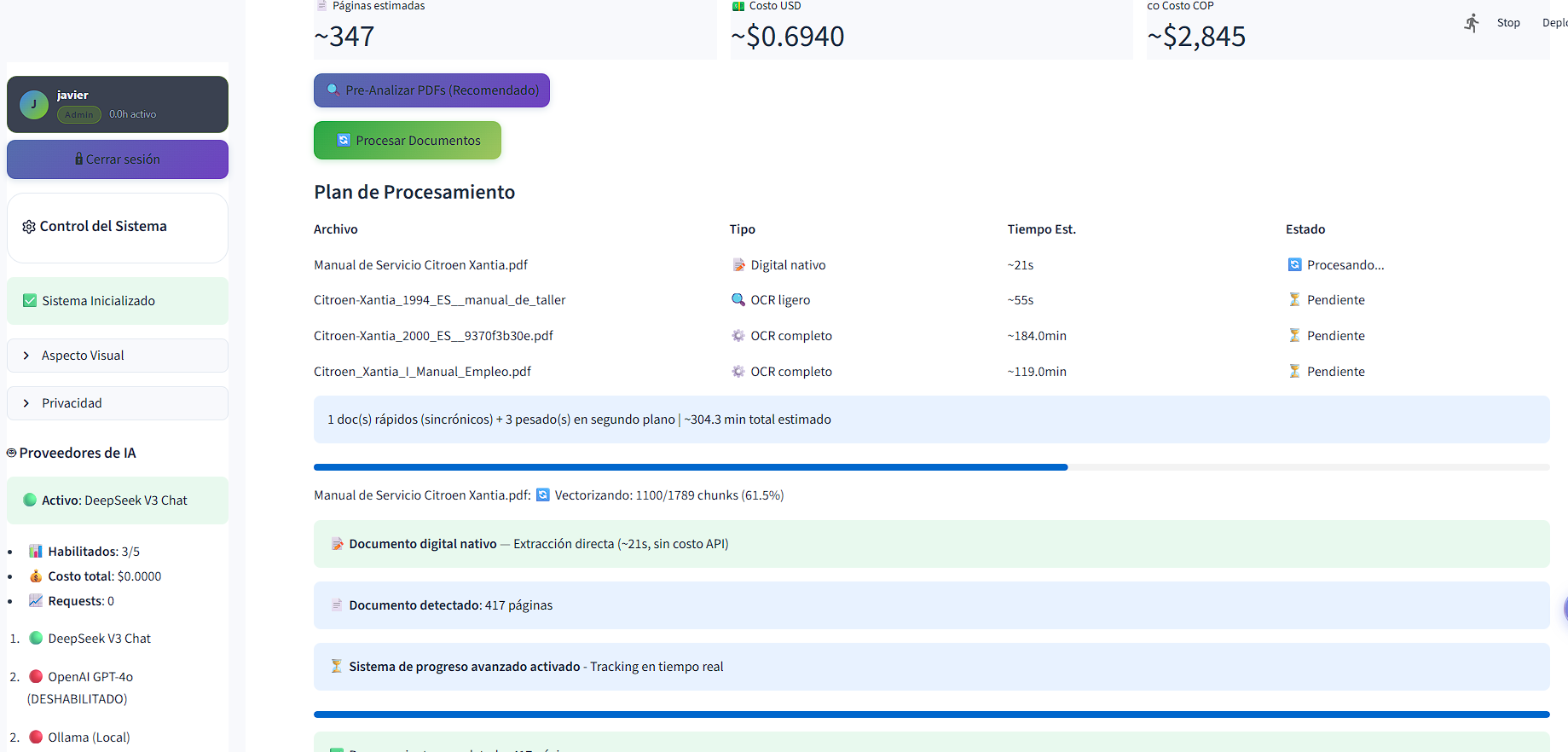The image size is (1568, 752).
Task: Click the running man status icon
Action: coord(1472,23)
